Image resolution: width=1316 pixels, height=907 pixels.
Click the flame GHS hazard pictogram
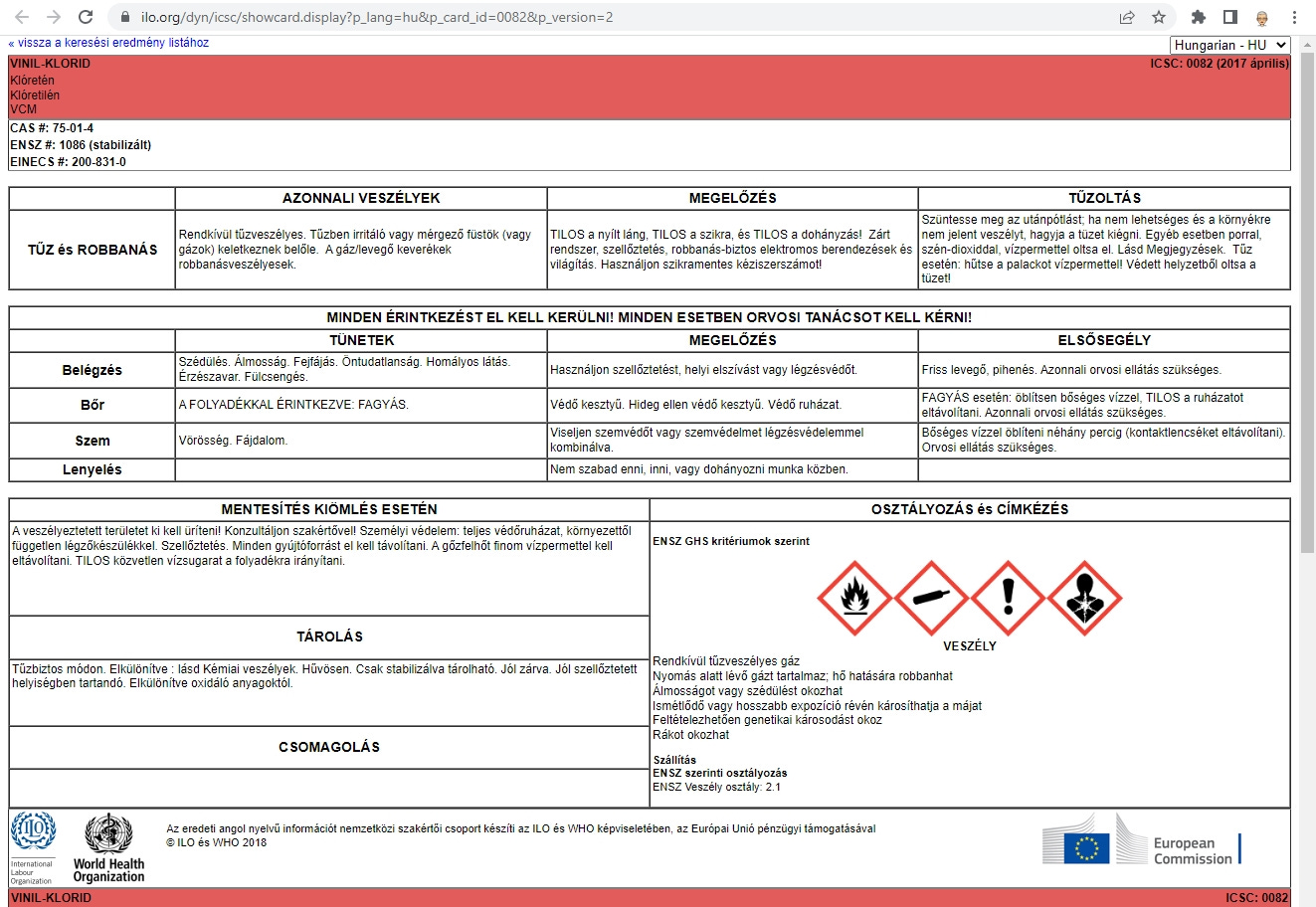tap(854, 598)
